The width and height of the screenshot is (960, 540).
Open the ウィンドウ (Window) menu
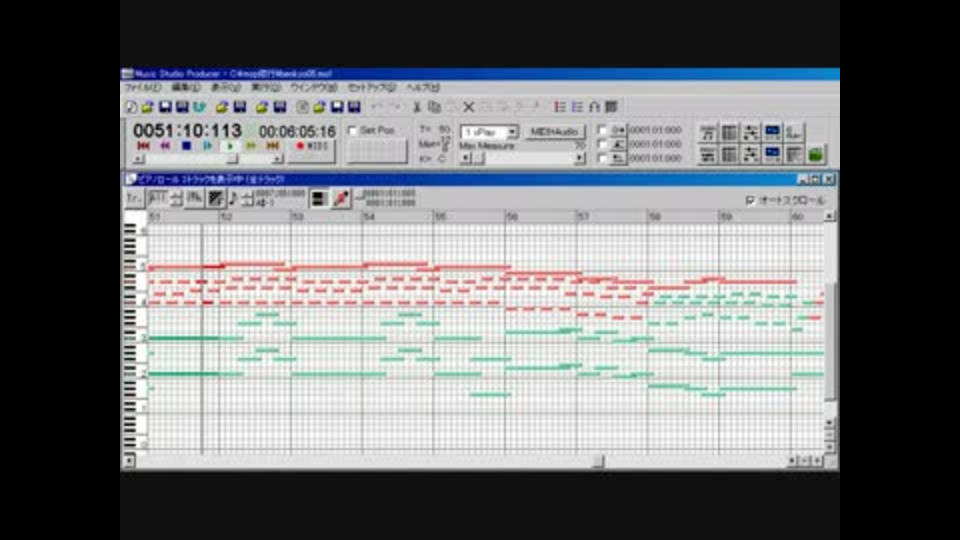[313, 88]
